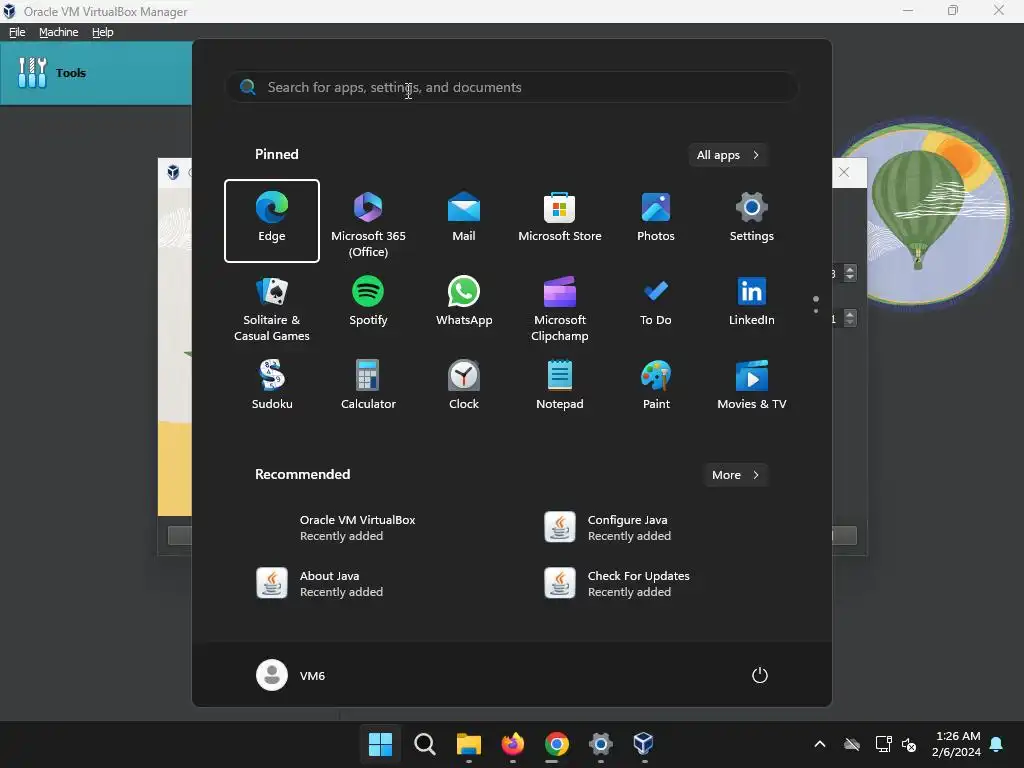Click the Windows Start button on taskbar
Image resolution: width=1024 pixels, height=768 pixels.
pos(380,744)
